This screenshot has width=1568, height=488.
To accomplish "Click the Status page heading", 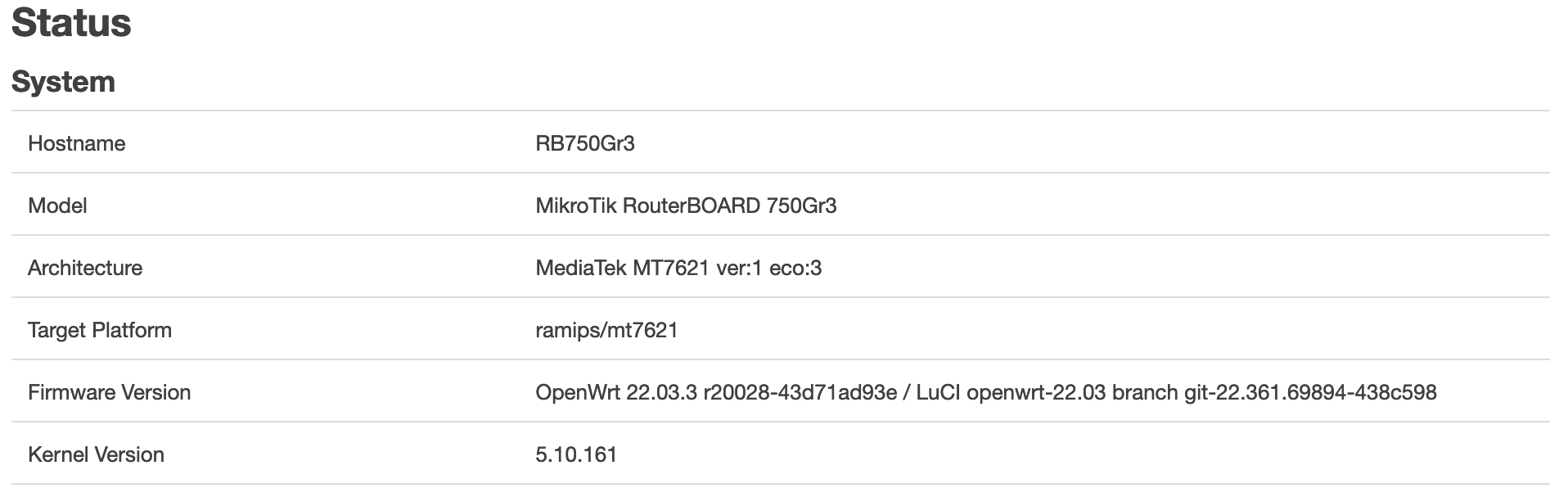I will click(71, 22).
